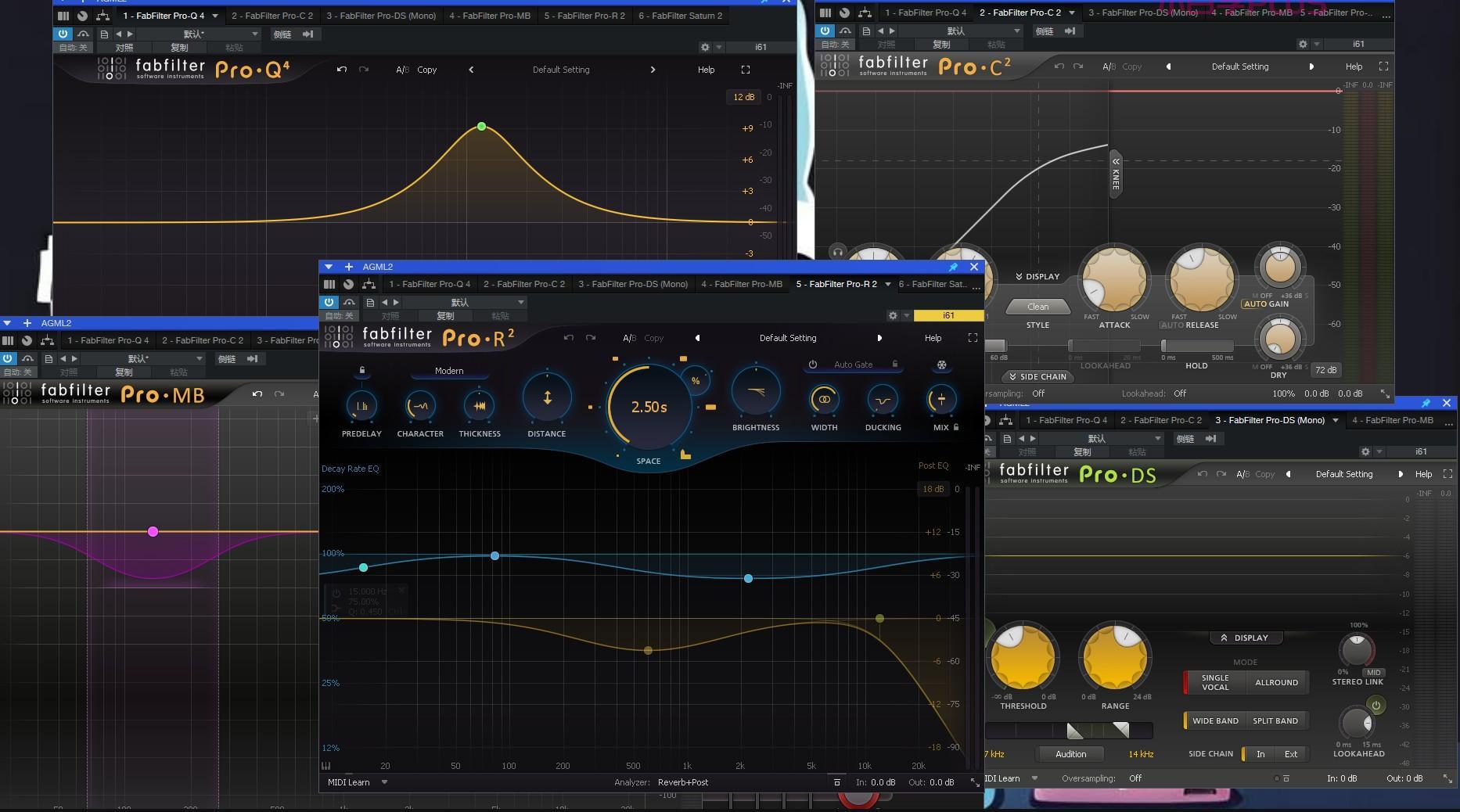Click the Predelay knob in Pro-R 2

tap(361, 405)
